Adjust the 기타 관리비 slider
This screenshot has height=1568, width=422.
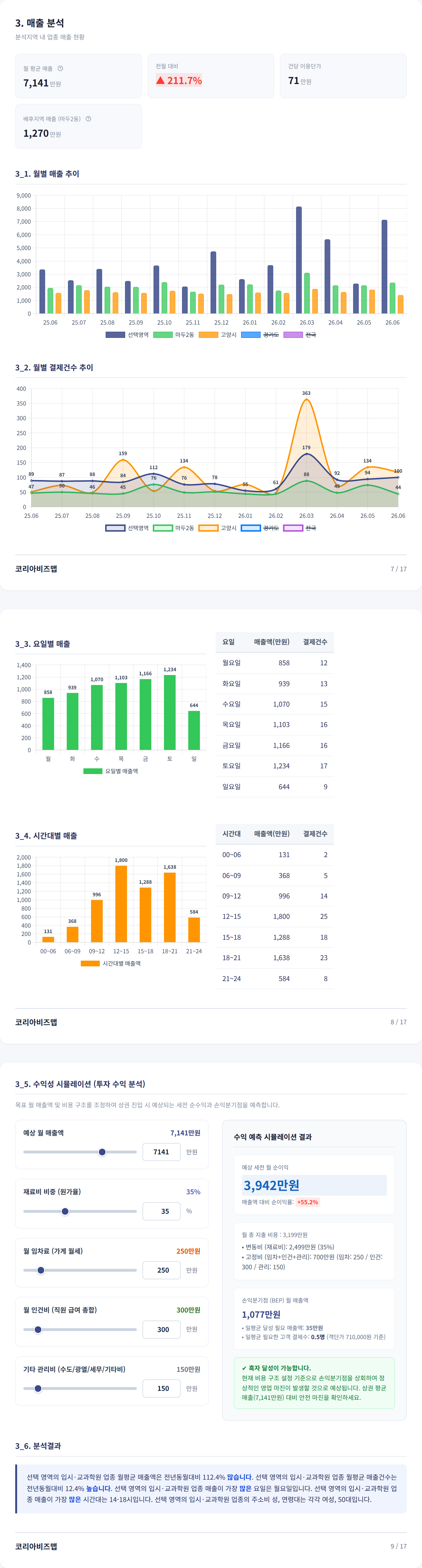point(80,1389)
